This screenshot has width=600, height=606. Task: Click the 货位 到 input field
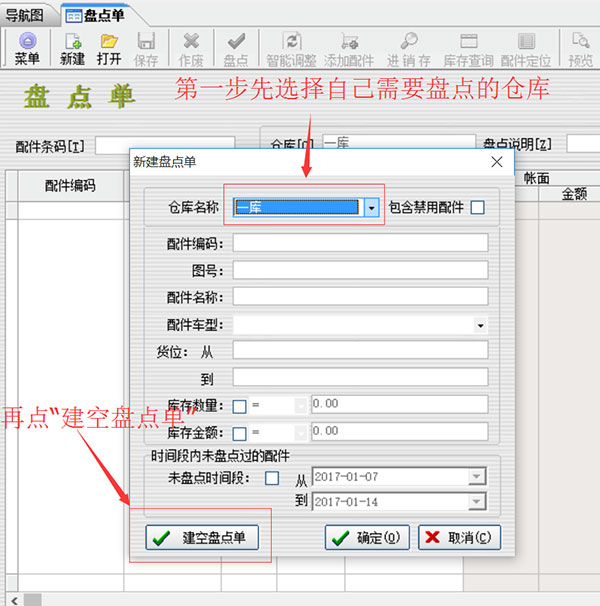pyautogui.click(x=360, y=377)
